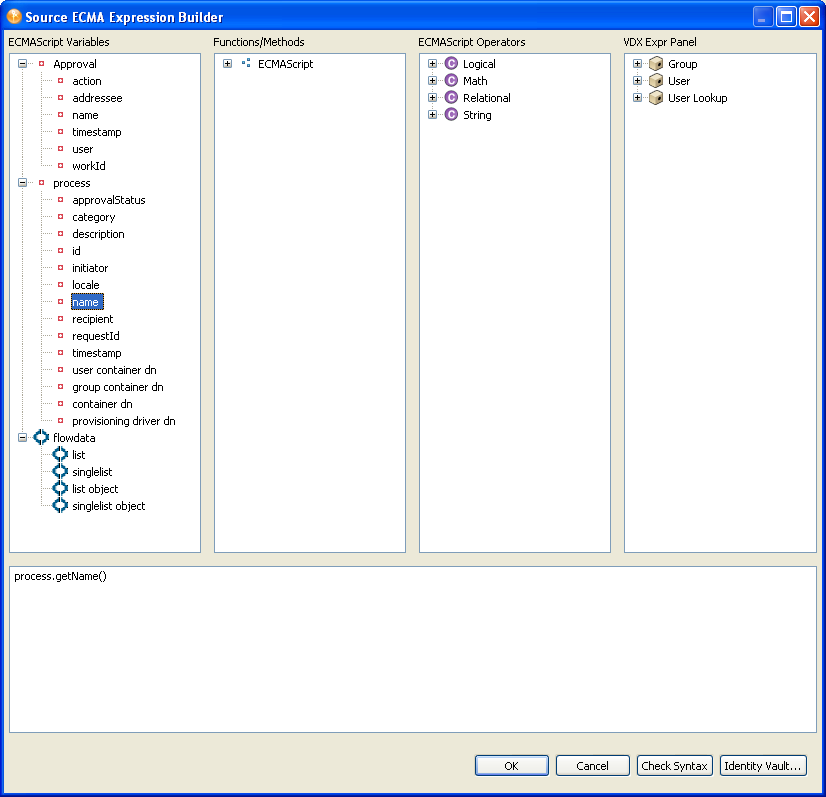
Task: Click the red icon beside provisioning driver dn
Action: point(61,420)
